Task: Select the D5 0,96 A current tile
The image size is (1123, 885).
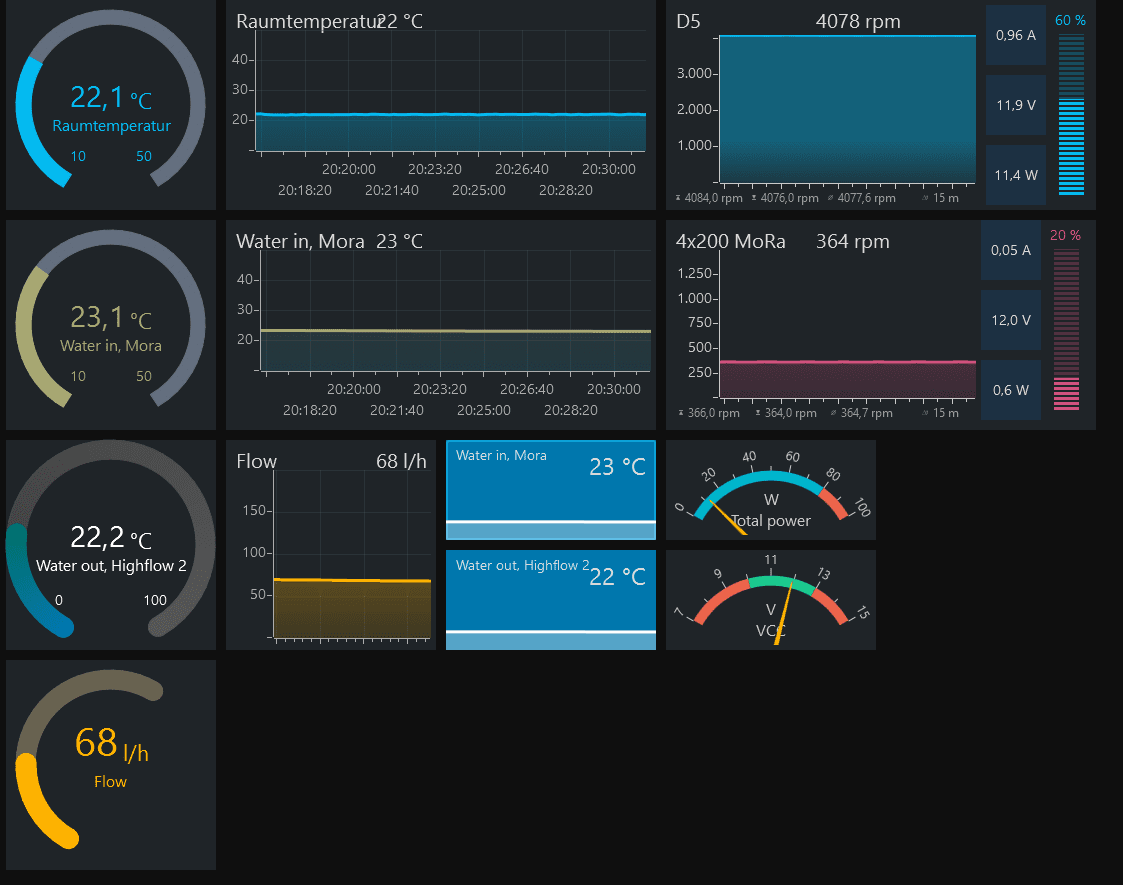Action: 1016,35
